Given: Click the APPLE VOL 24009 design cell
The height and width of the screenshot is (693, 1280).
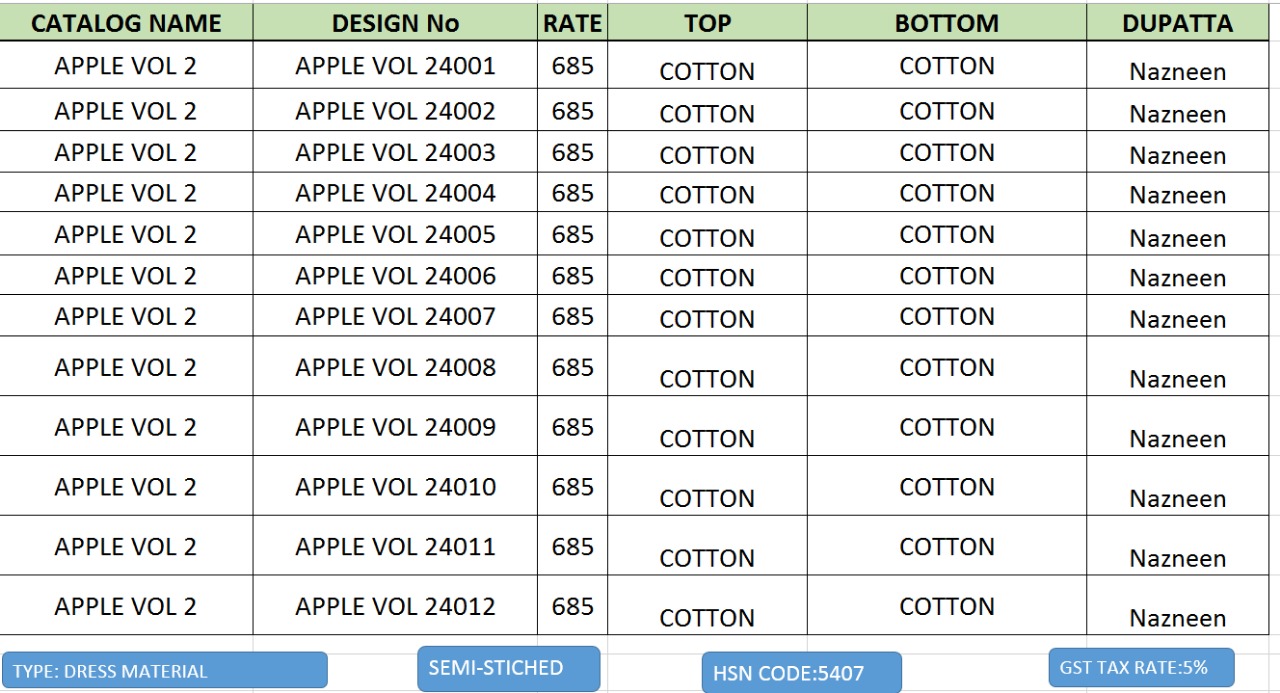Looking at the screenshot, I should pyautogui.click(x=395, y=427).
